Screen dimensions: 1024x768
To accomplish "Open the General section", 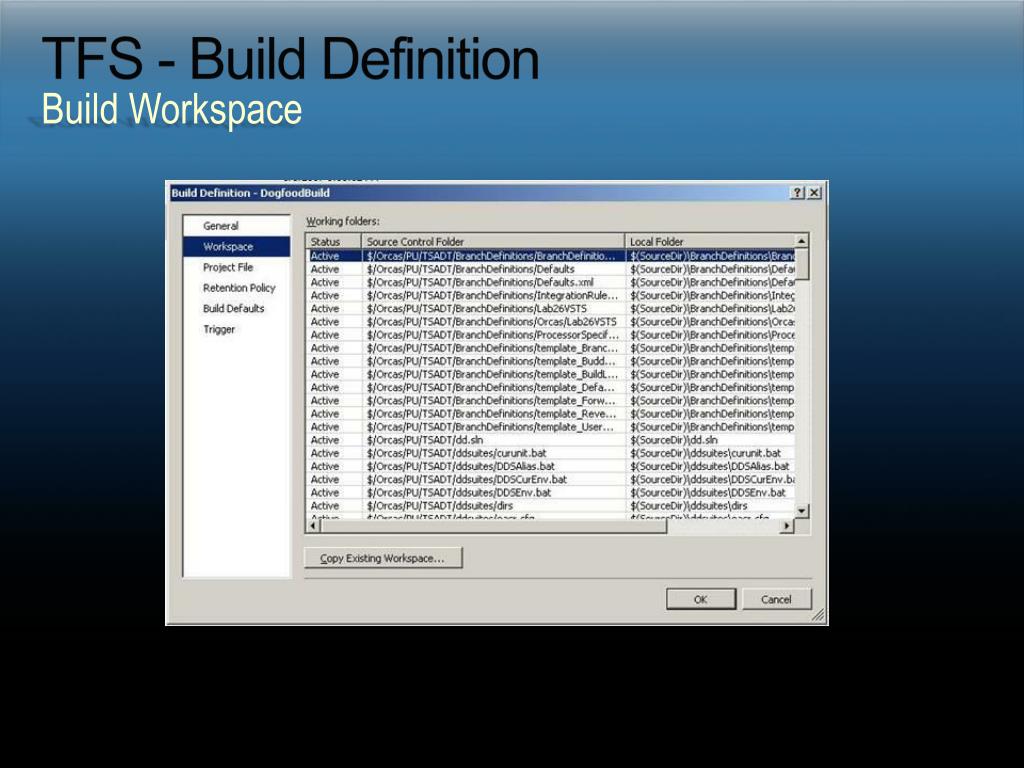I will pyautogui.click(x=221, y=226).
